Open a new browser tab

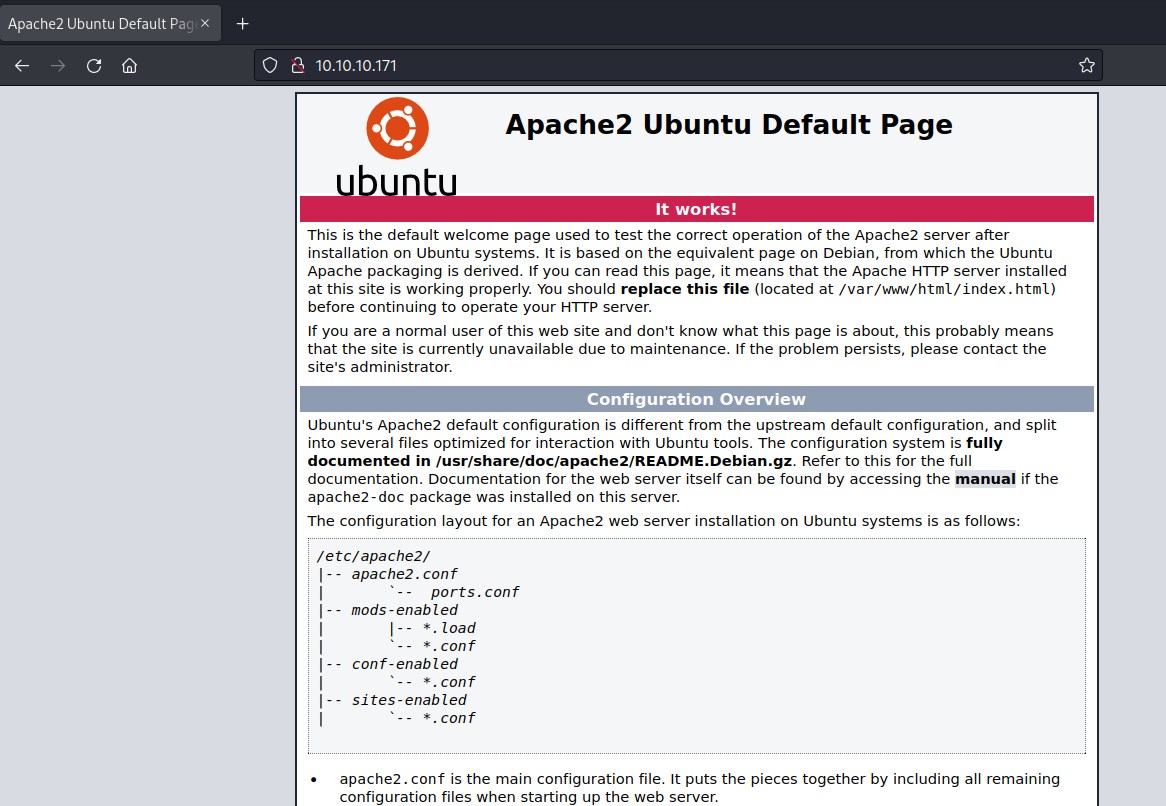tap(242, 23)
